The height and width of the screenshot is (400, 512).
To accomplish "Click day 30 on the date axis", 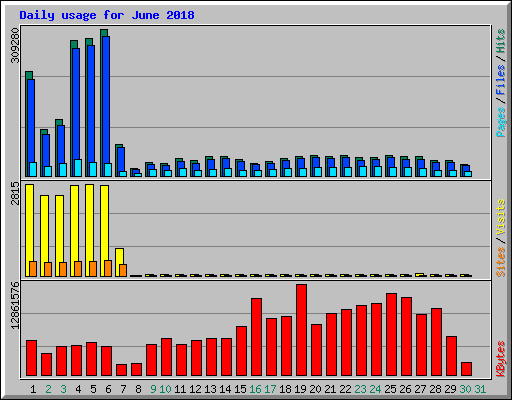I will pos(465,389).
